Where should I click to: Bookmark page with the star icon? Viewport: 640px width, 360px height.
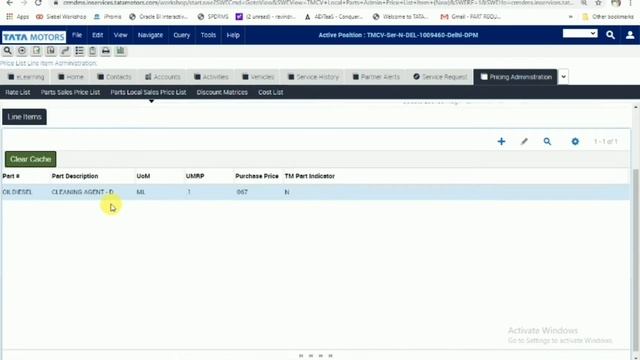pyautogui.click(x=598, y=3)
